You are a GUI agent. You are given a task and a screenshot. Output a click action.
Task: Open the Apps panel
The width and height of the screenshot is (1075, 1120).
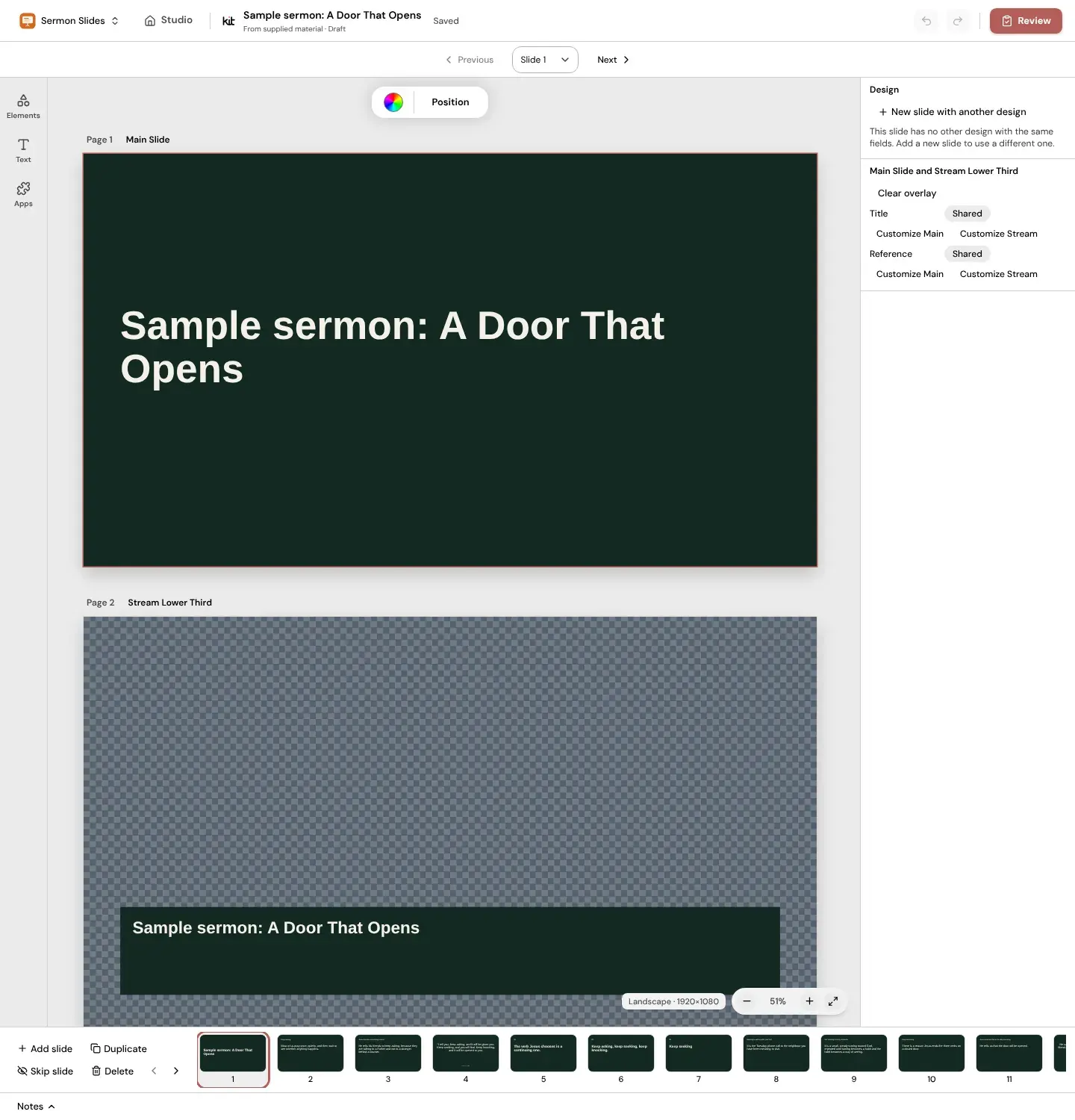click(23, 195)
